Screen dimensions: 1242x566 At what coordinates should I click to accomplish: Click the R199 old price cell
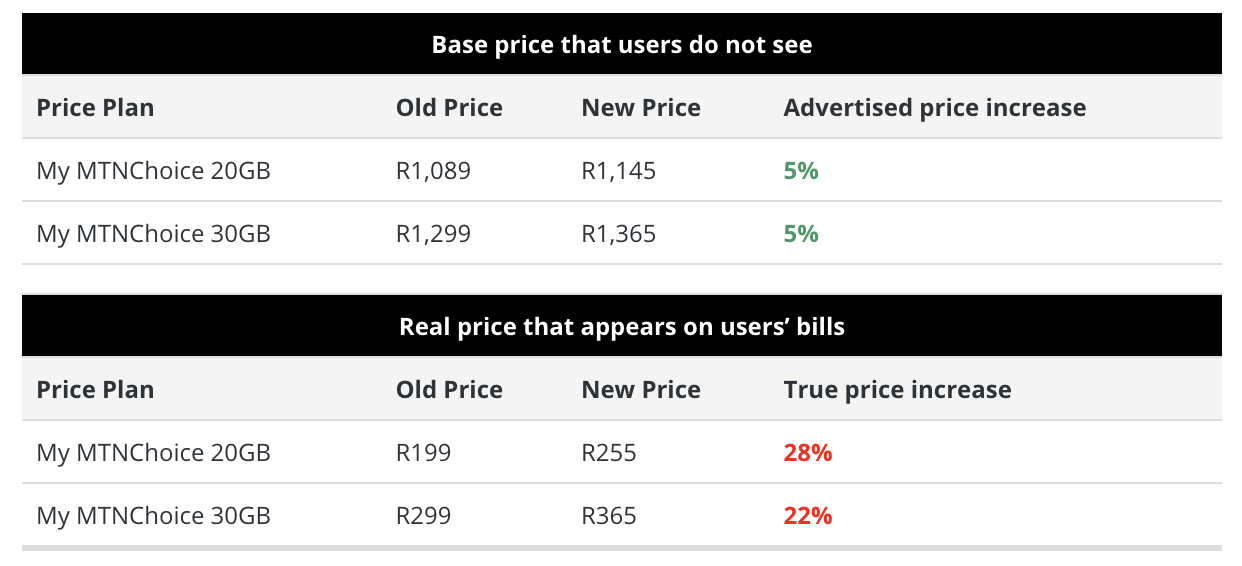[423, 453]
